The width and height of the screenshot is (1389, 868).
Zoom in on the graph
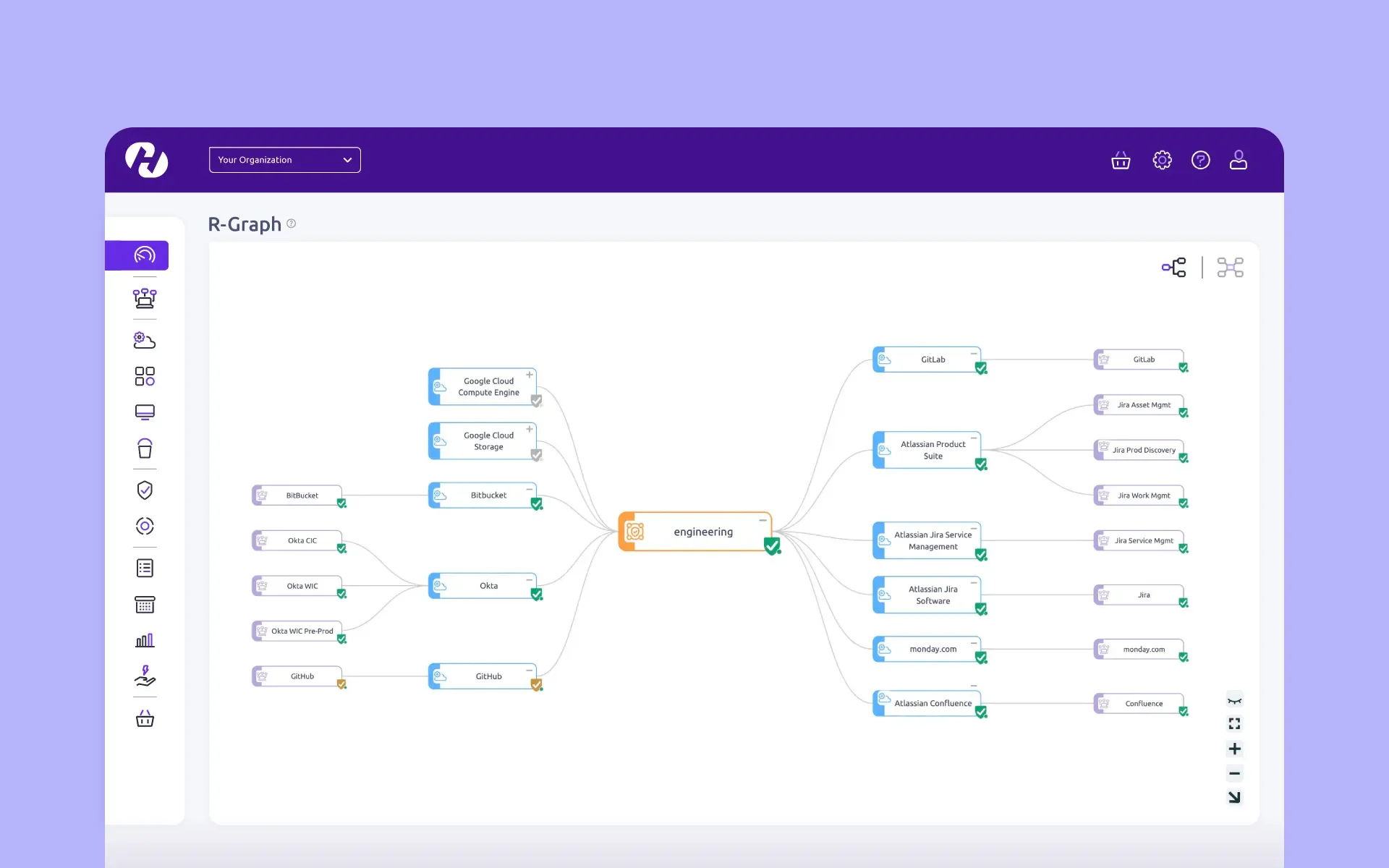(x=1234, y=749)
